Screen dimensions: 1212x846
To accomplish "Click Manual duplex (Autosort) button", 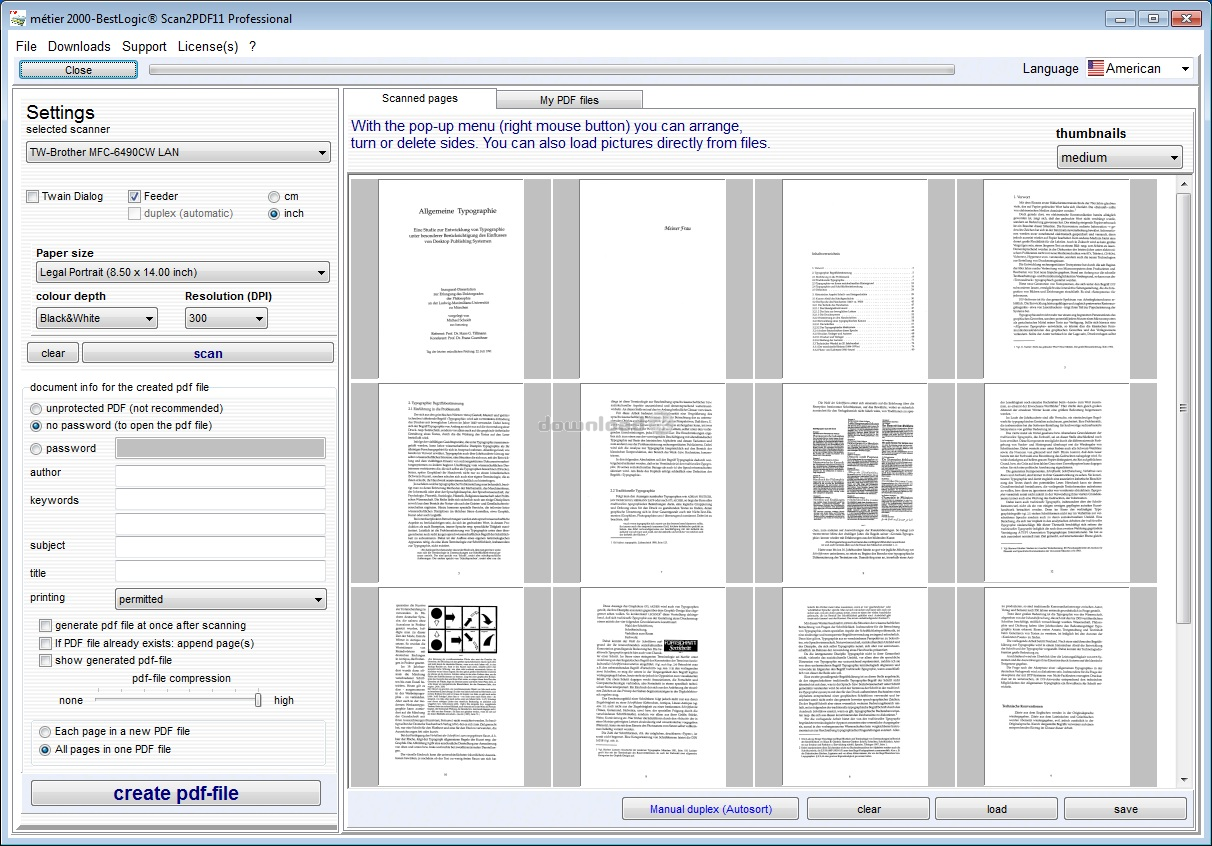I will (x=711, y=809).
